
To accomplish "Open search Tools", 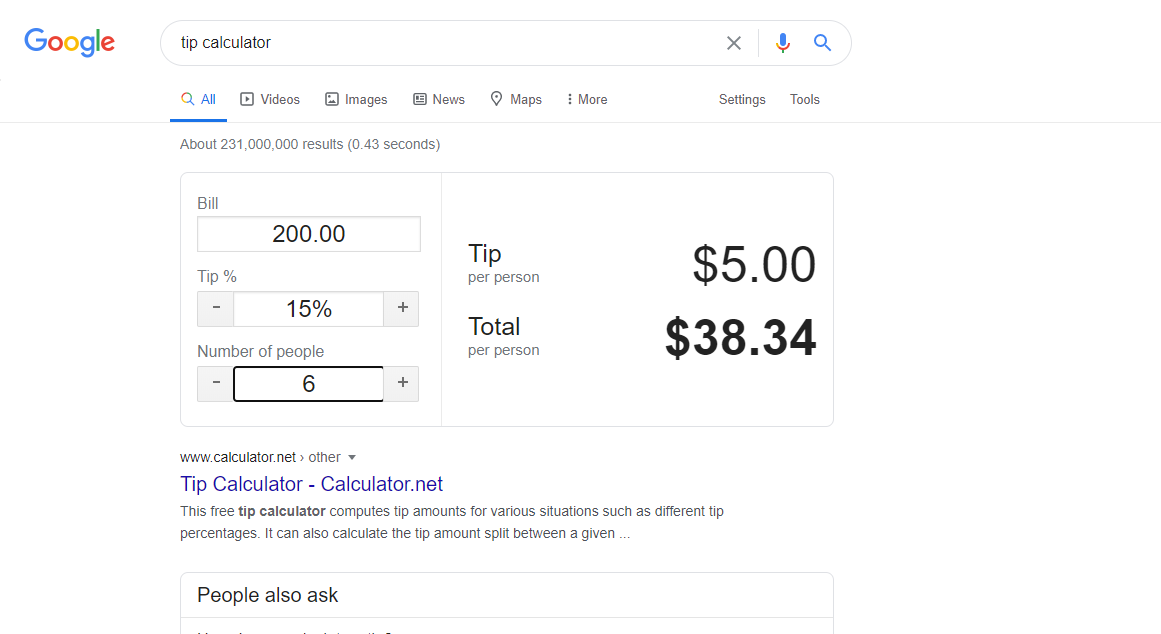I will tap(805, 100).
